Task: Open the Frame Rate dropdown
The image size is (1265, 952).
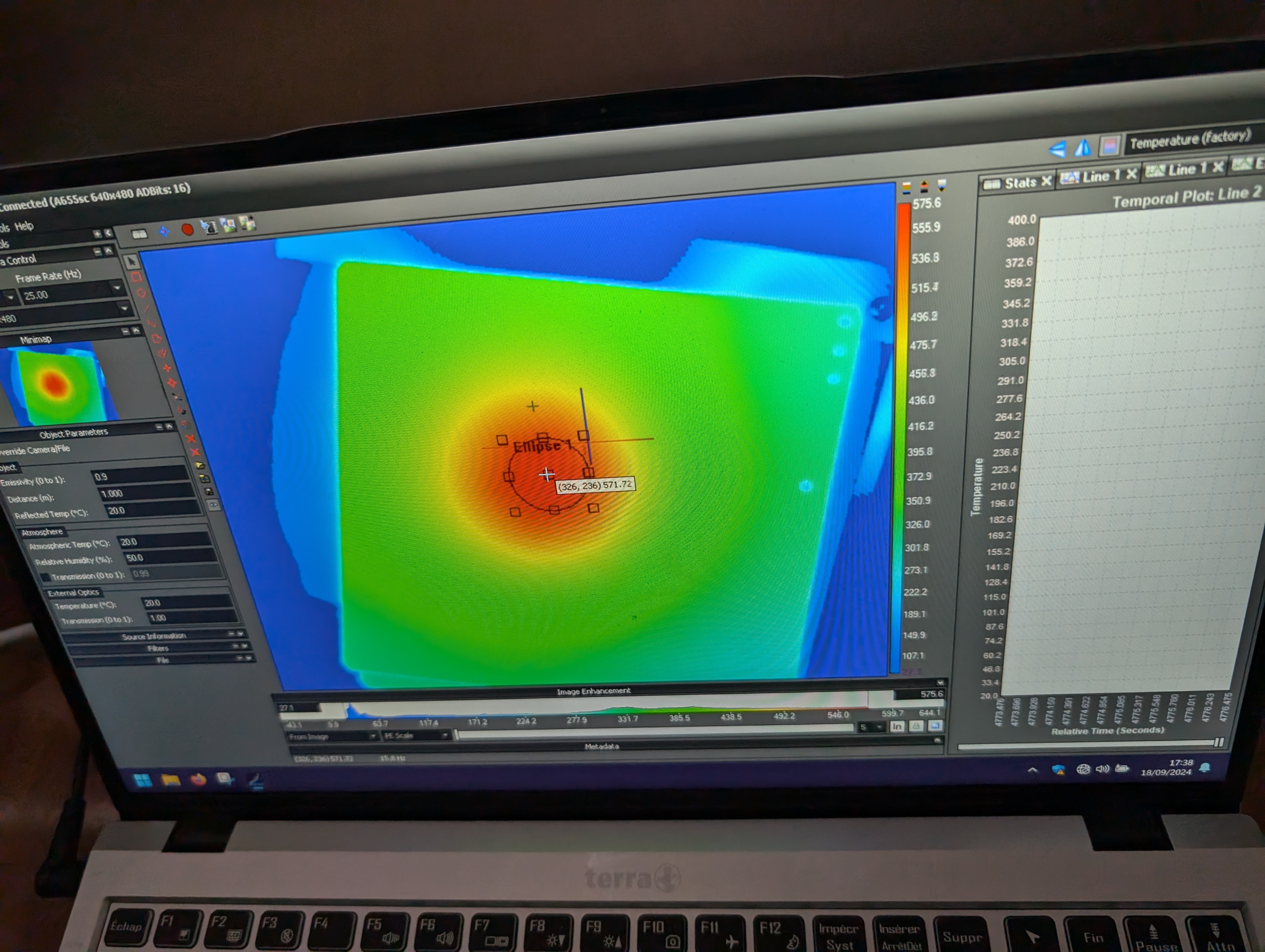Action: click(117, 288)
